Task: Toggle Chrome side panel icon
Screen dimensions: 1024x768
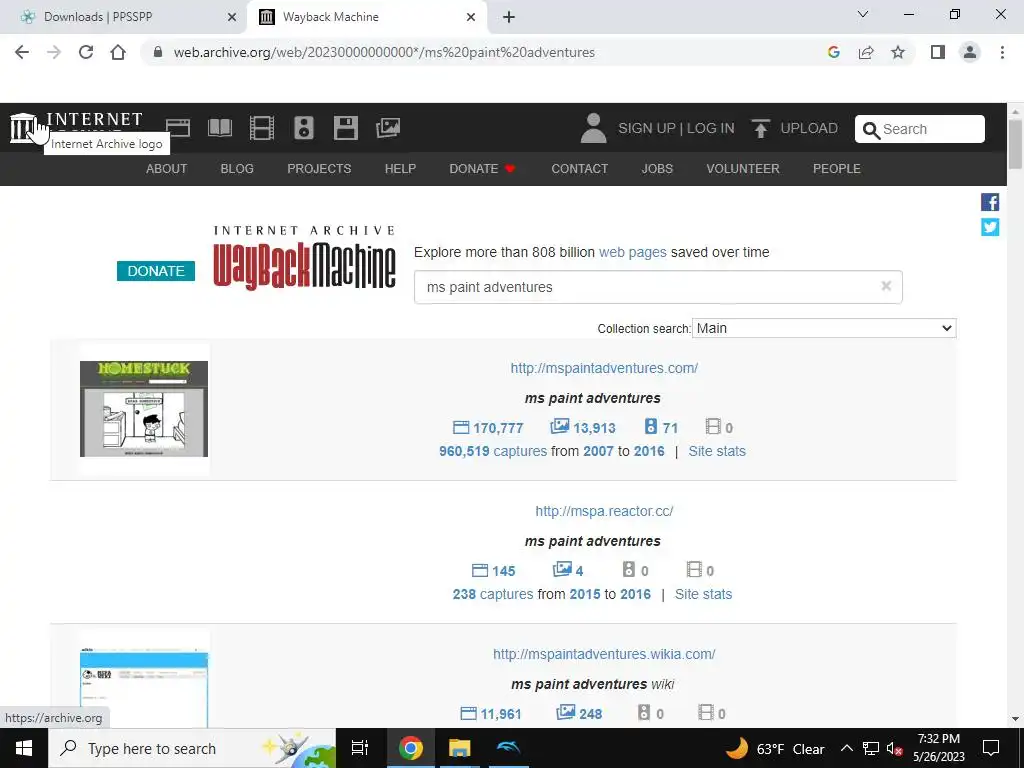Action: coord(938,52)
